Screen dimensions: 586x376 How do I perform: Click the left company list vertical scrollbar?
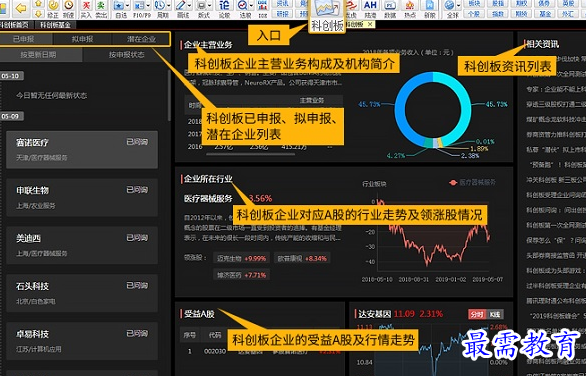pos(169,95)
